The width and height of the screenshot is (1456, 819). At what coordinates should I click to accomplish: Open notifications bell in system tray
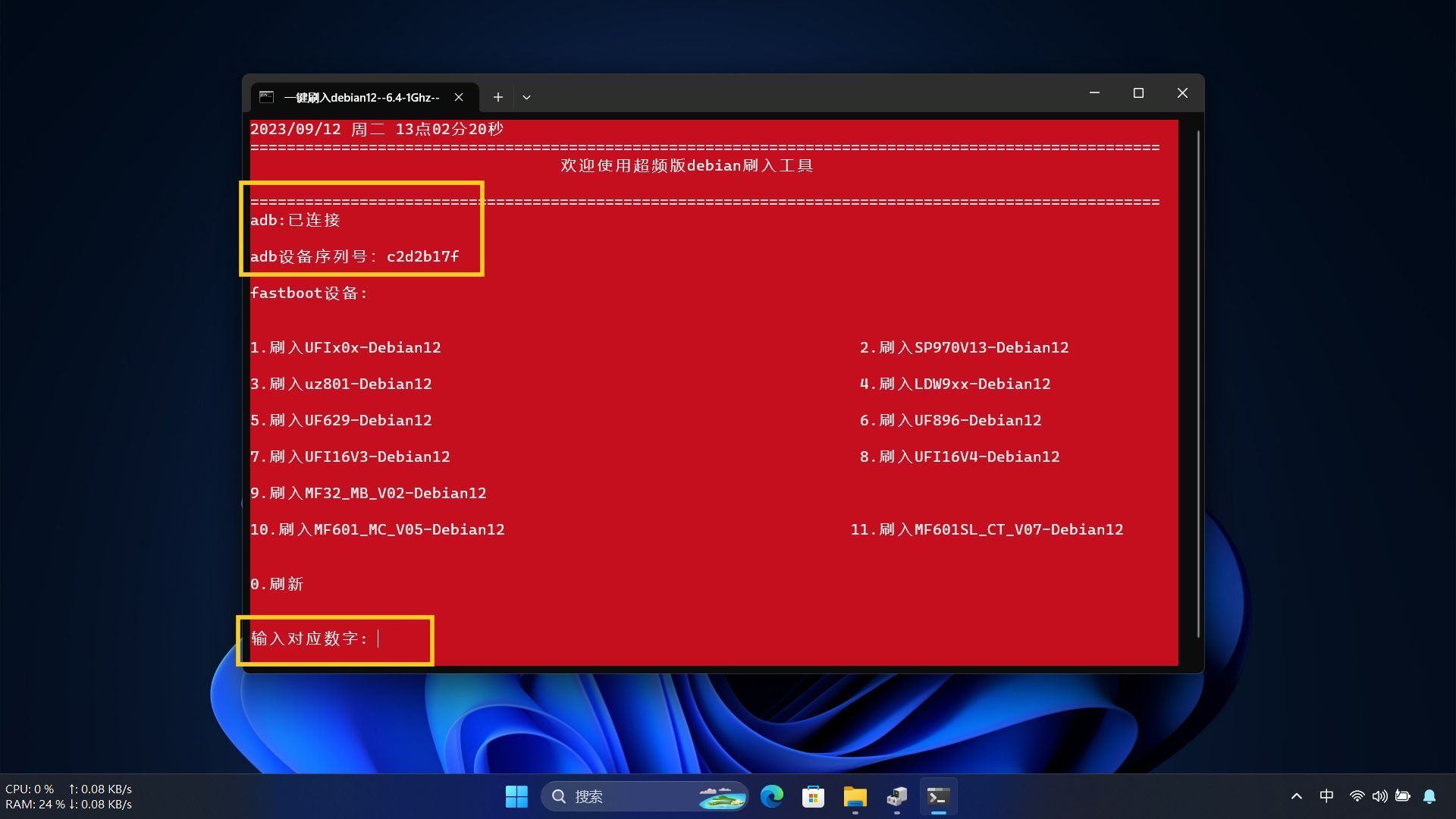[x=1429, y=796]
